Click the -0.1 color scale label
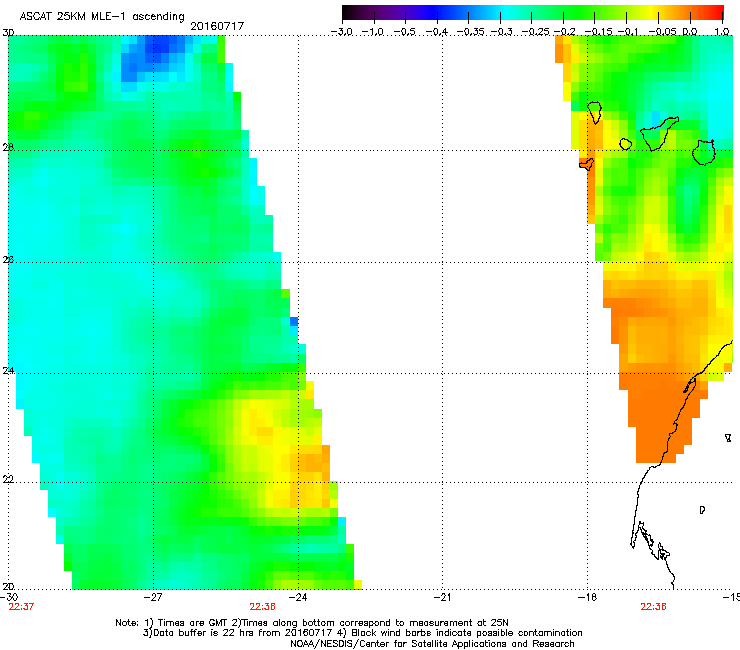 point(628,32)
